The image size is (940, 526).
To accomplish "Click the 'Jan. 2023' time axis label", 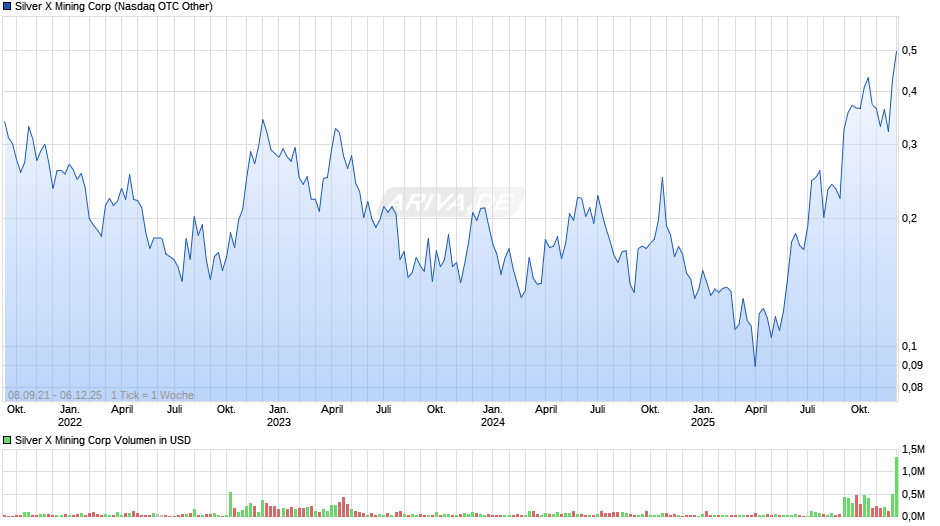I will [279, 416].
